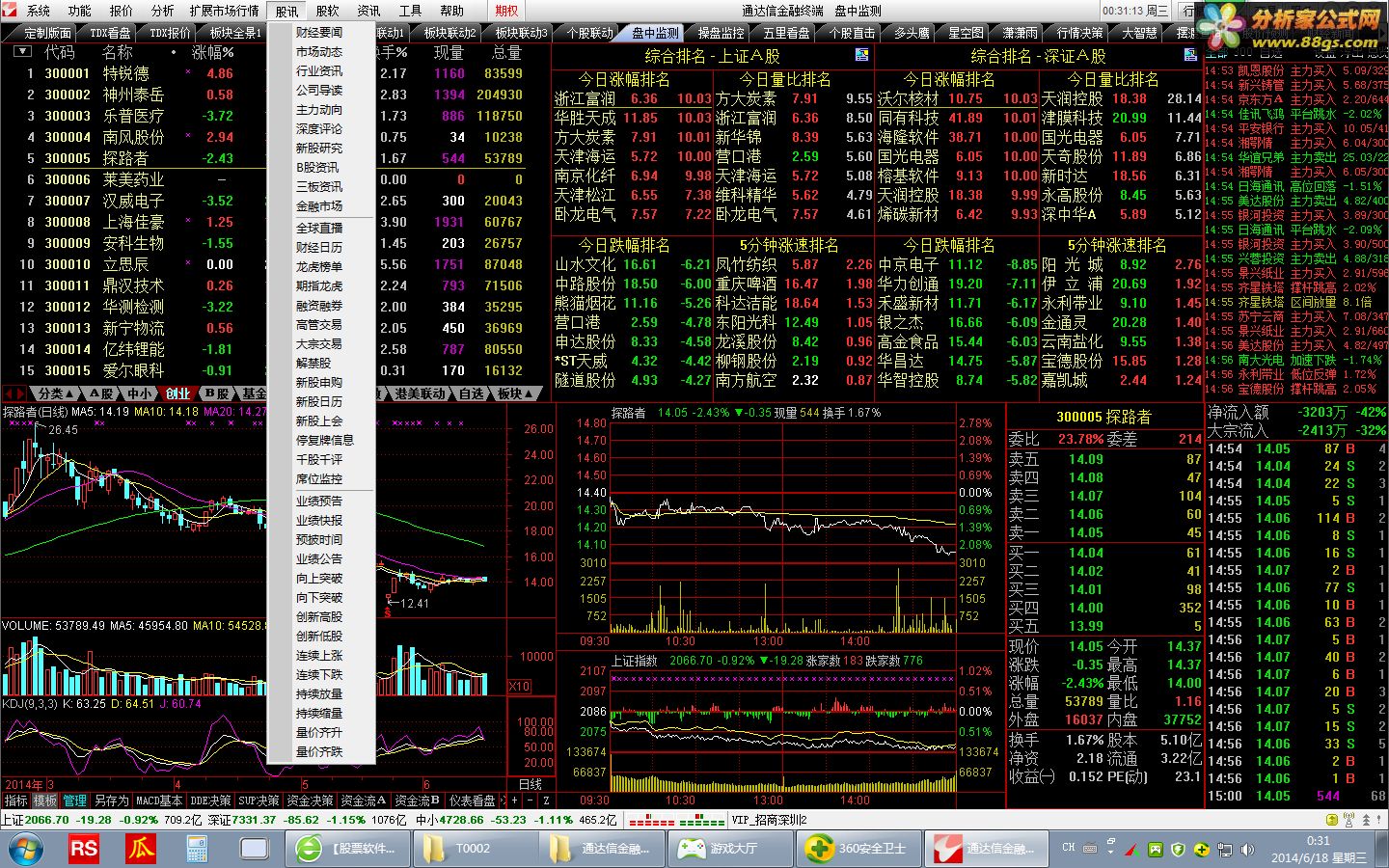The image size is (1389, 868).
Task: Open the 360 browser 股票软件 taskbar item
Action: click(x=346, y=849)
